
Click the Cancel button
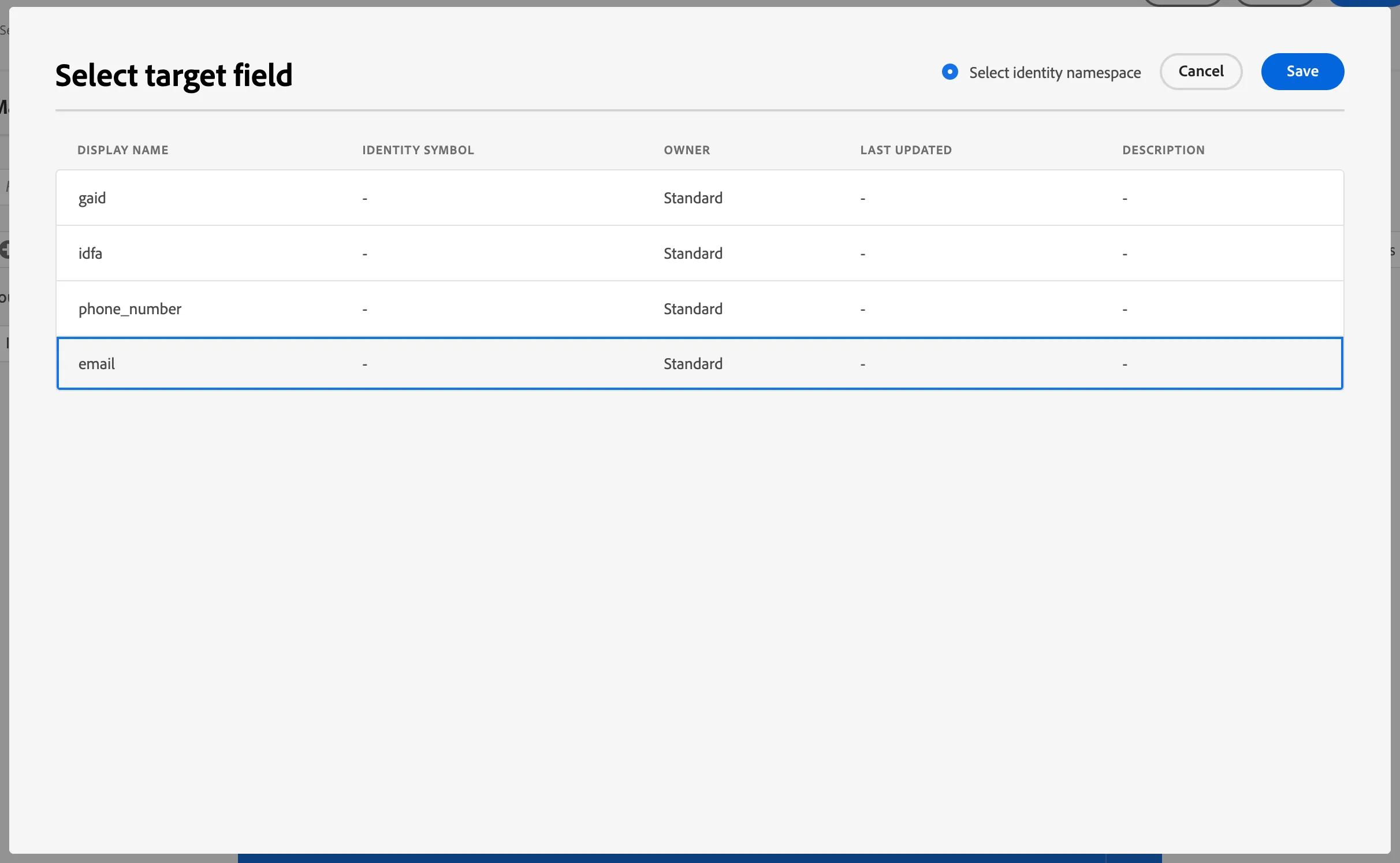pos(1201,72)
